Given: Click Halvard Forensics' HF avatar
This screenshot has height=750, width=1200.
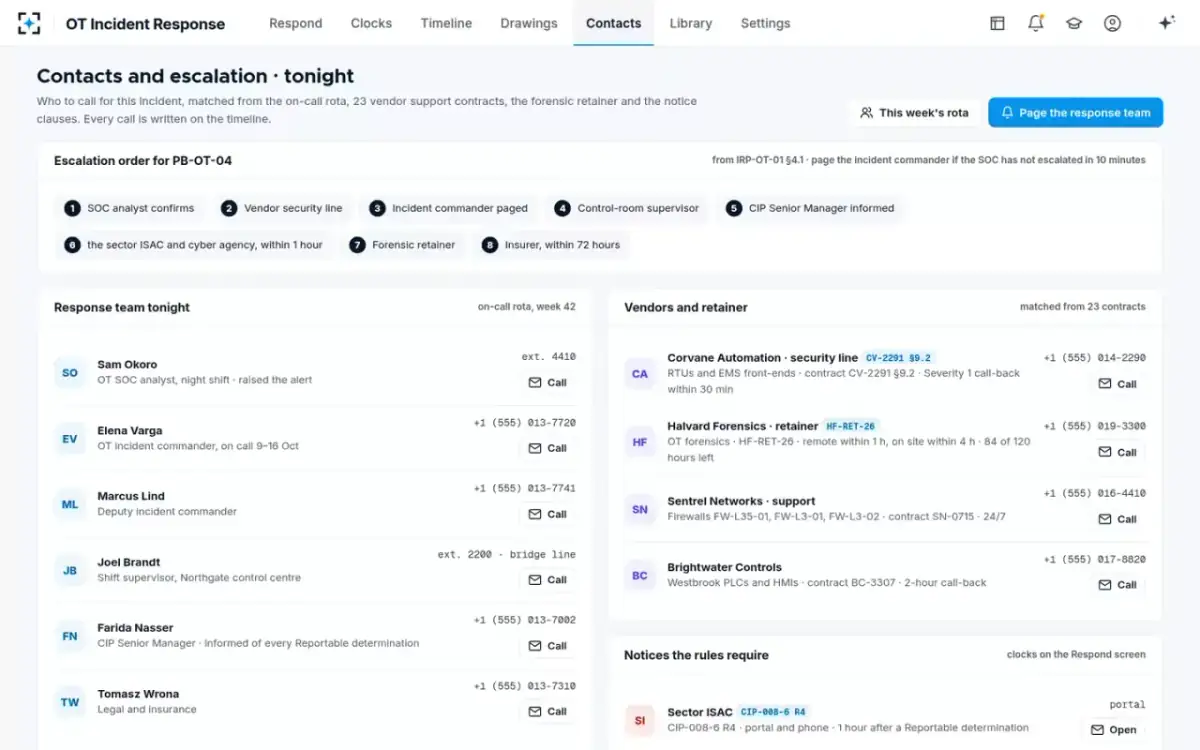Looking at the screenshot, I should 640,442.
